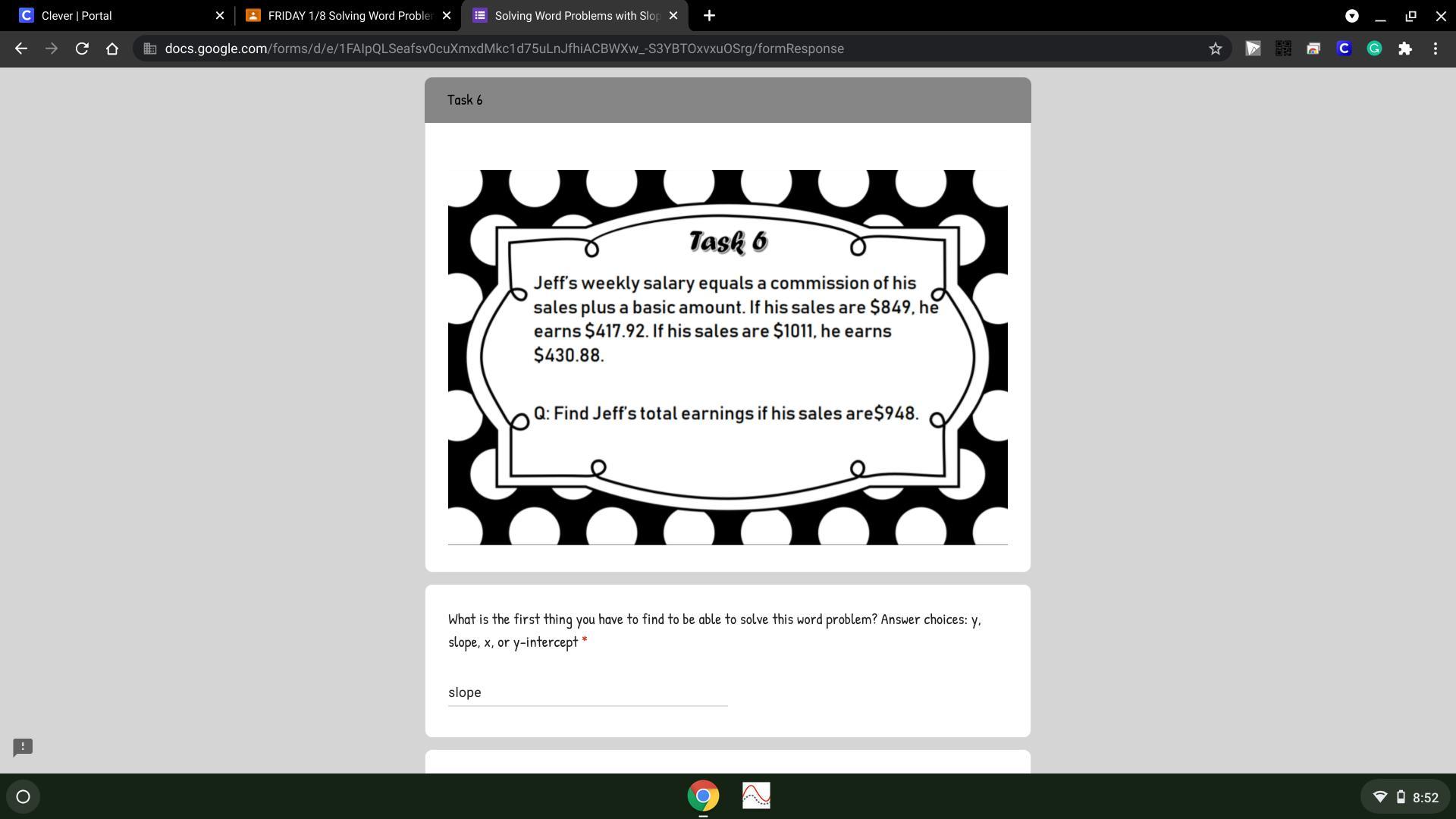Viewport: 1456px width, 819px height.
Task: Bookmark this page with star icon
Action: tap(1215, 49)
